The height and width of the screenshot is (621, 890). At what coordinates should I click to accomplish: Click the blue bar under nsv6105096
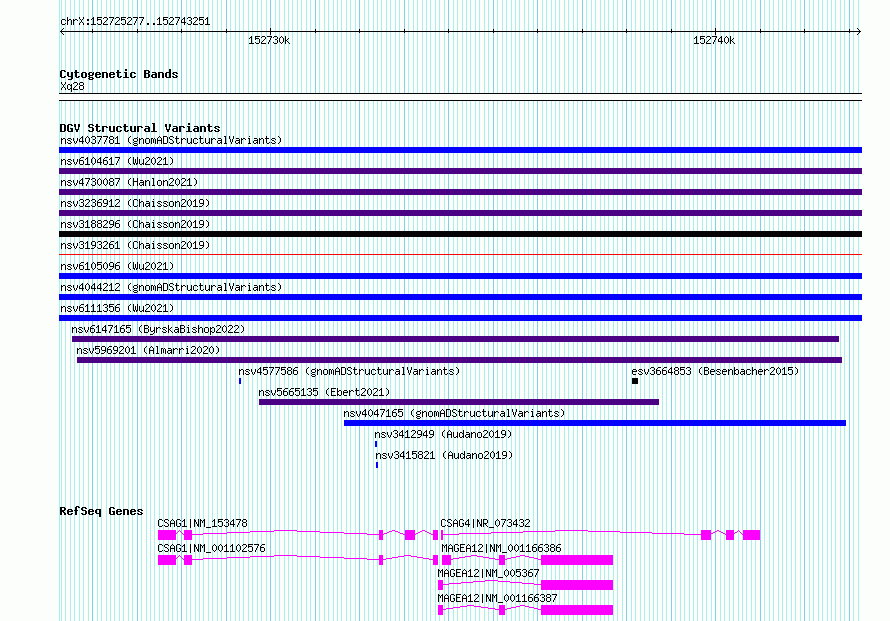(460, 276)
